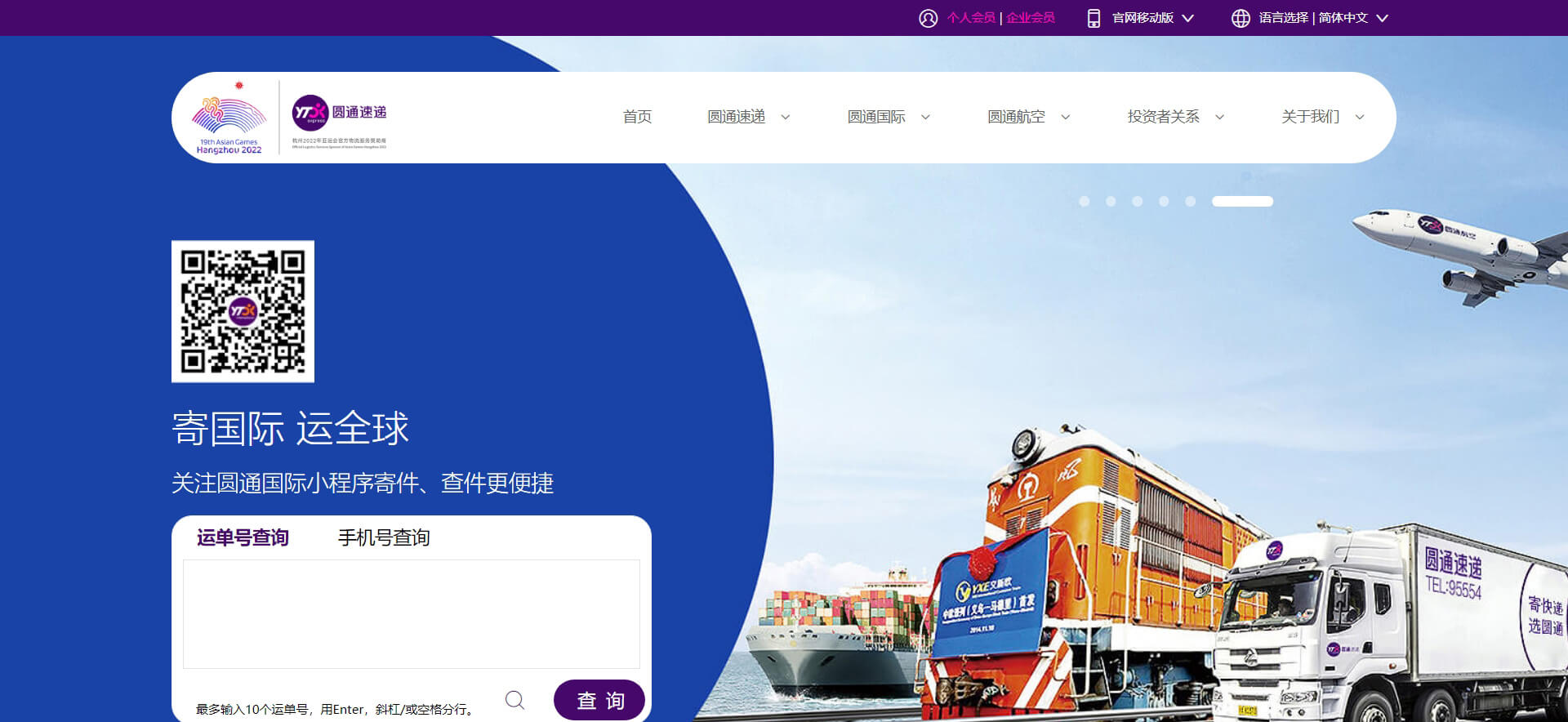Expand chevron next to 投资者关系

coord(1220,118)
